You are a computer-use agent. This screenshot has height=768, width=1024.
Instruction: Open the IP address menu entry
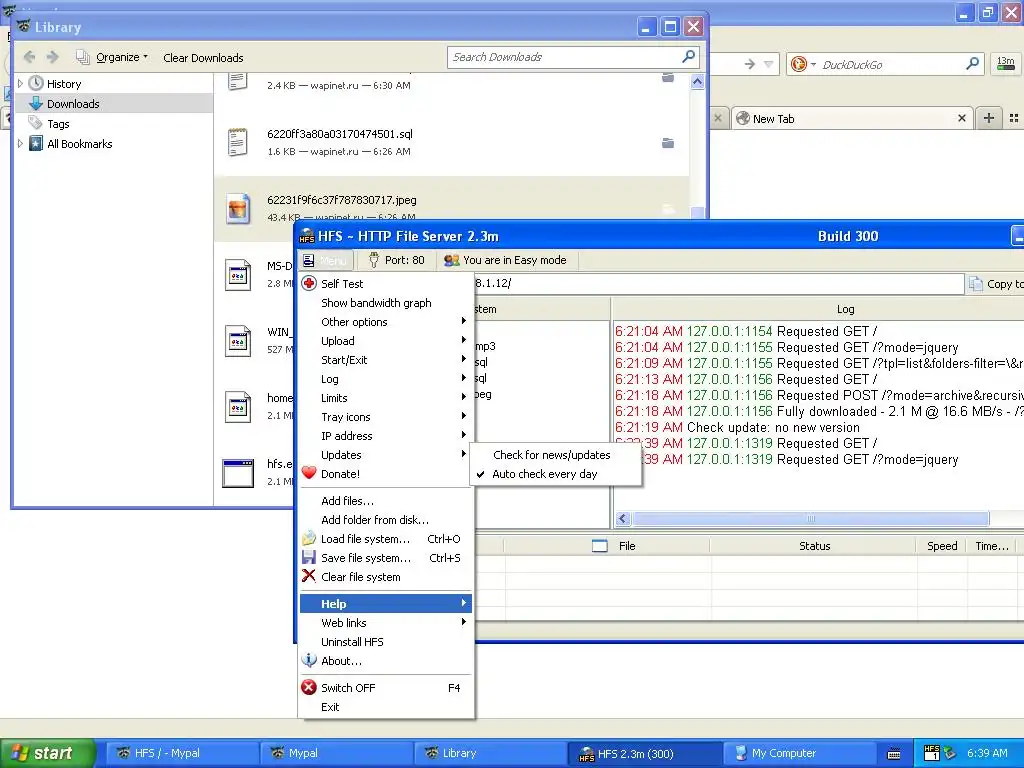tap(386, 435)
